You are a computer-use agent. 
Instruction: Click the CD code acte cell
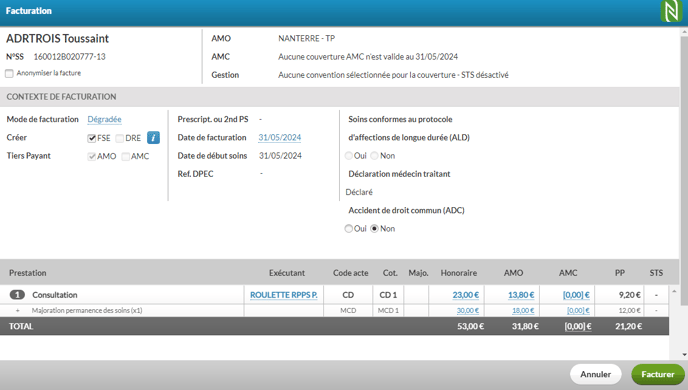point(348,295)
